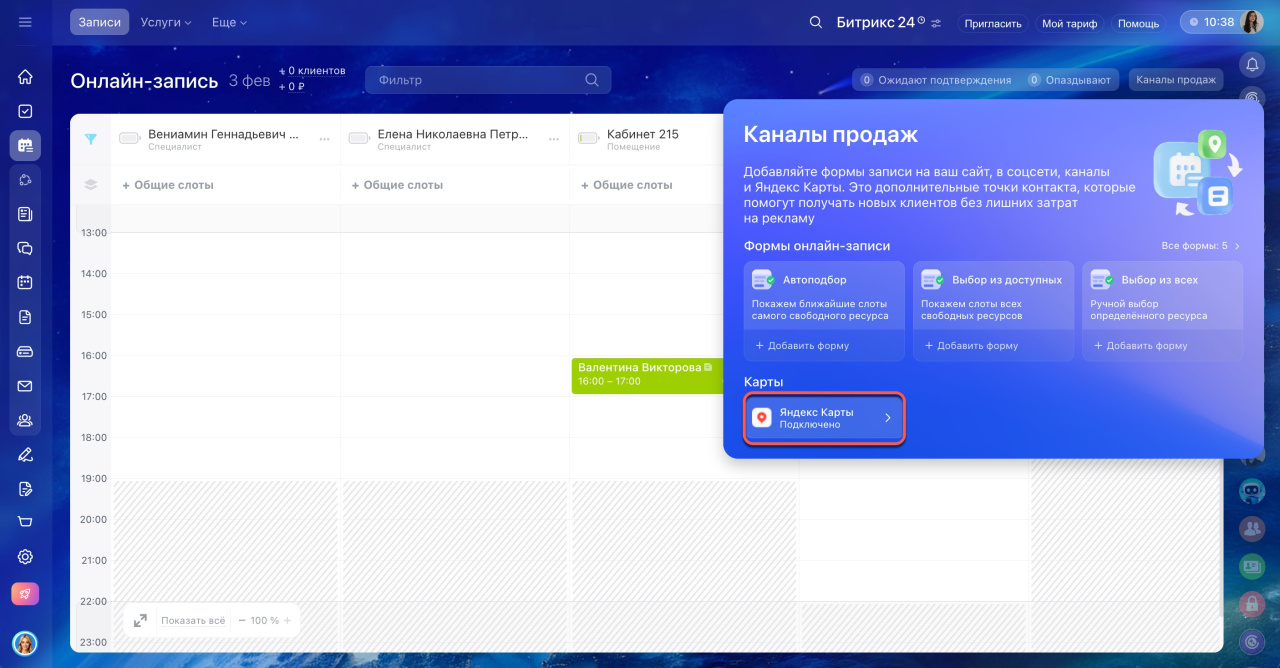Click the funnel filter icon in calendar
Screen dimensions: 1280x668
click(x=91, y=139)
